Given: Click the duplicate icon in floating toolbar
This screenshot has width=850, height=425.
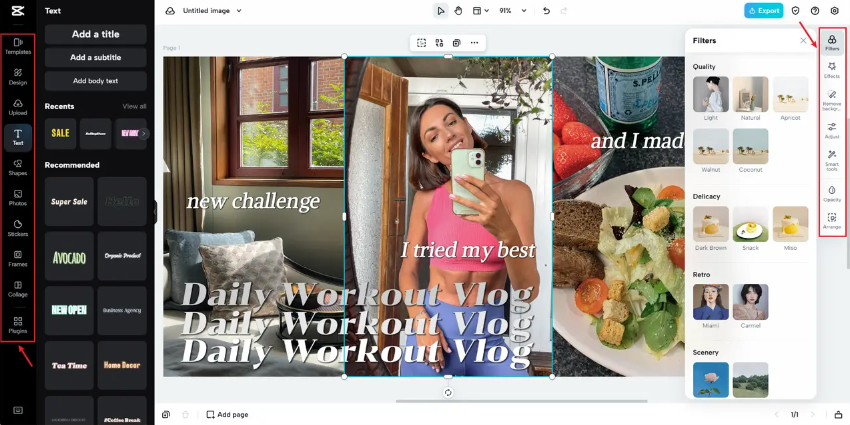Looking at the screenshot, I should pos(456,43).
